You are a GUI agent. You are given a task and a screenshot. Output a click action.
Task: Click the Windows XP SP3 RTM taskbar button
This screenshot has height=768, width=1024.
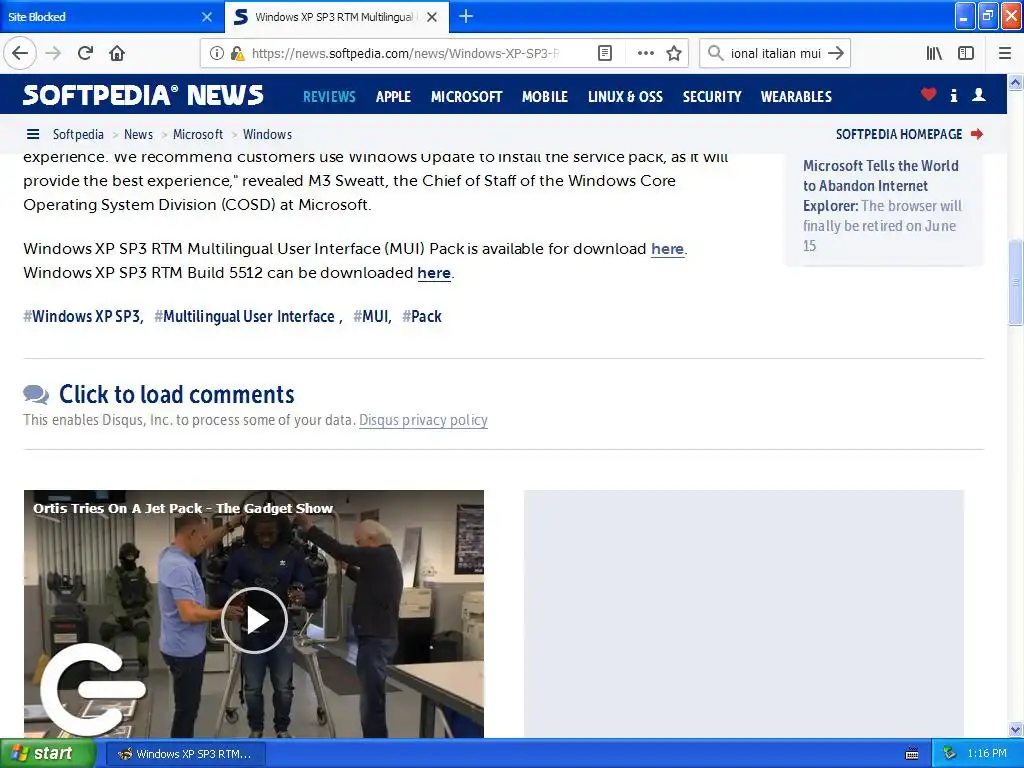click(186, 754)
